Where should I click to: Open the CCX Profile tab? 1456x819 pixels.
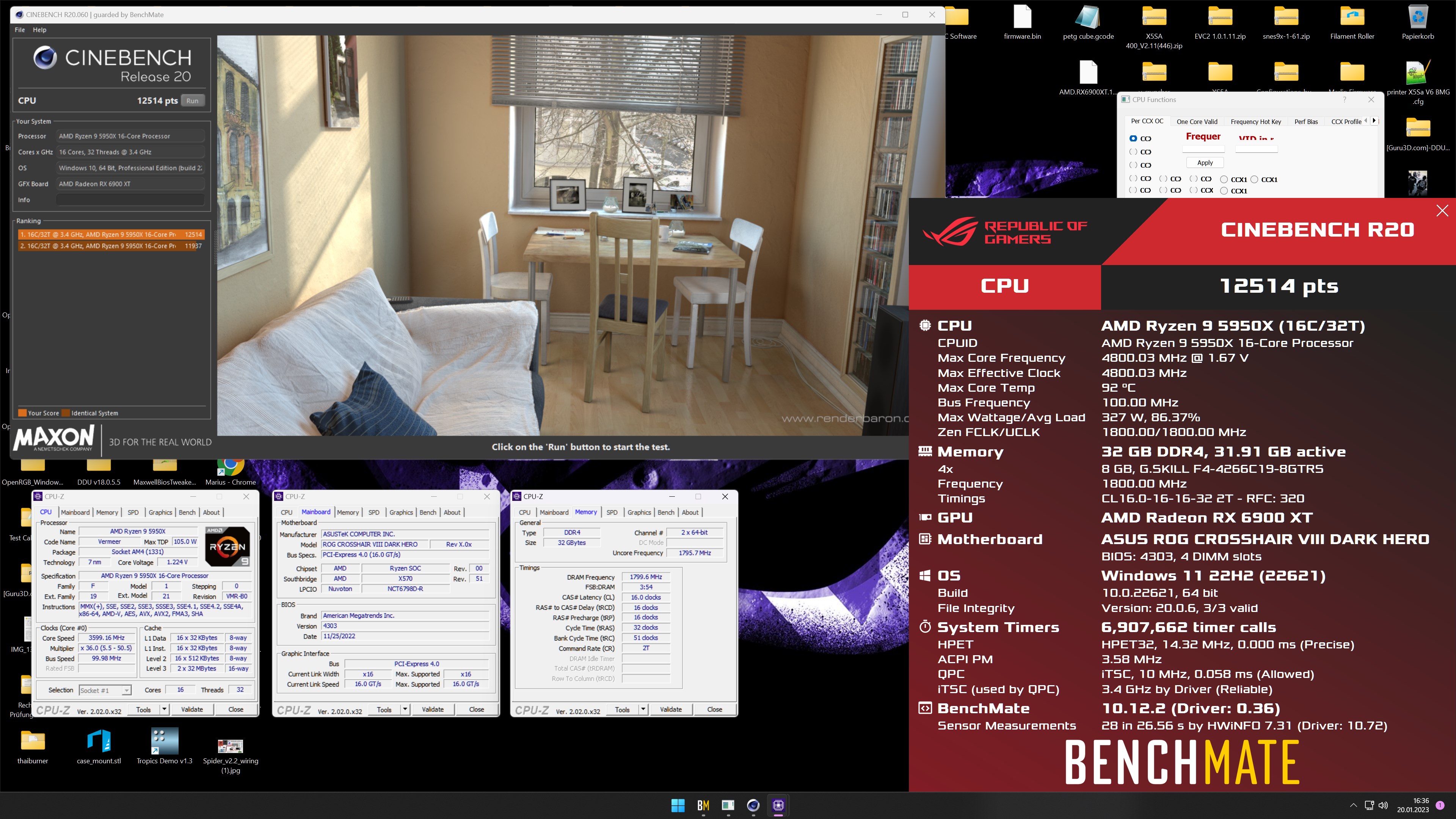1346,121
